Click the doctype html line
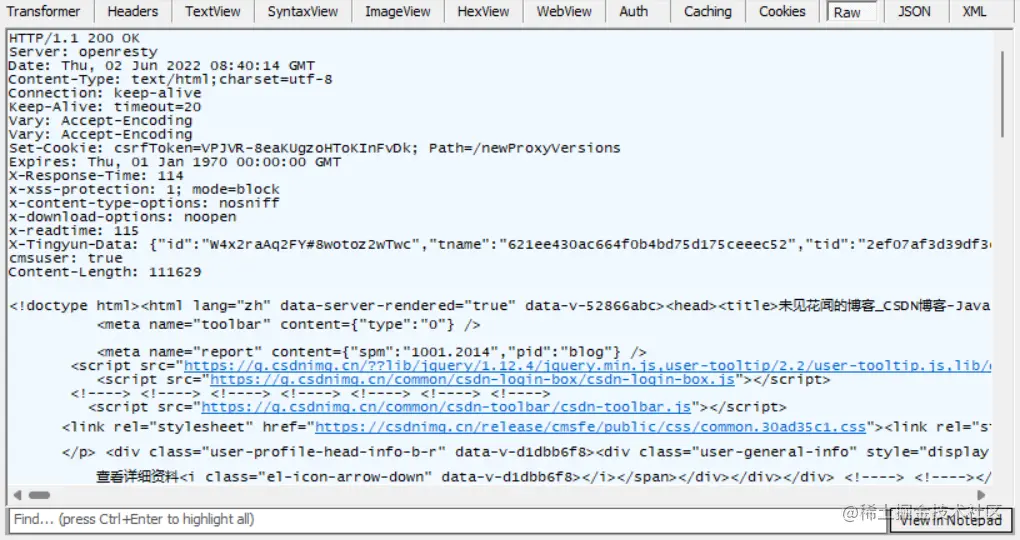1020x540 pixels. pos(500,305)
